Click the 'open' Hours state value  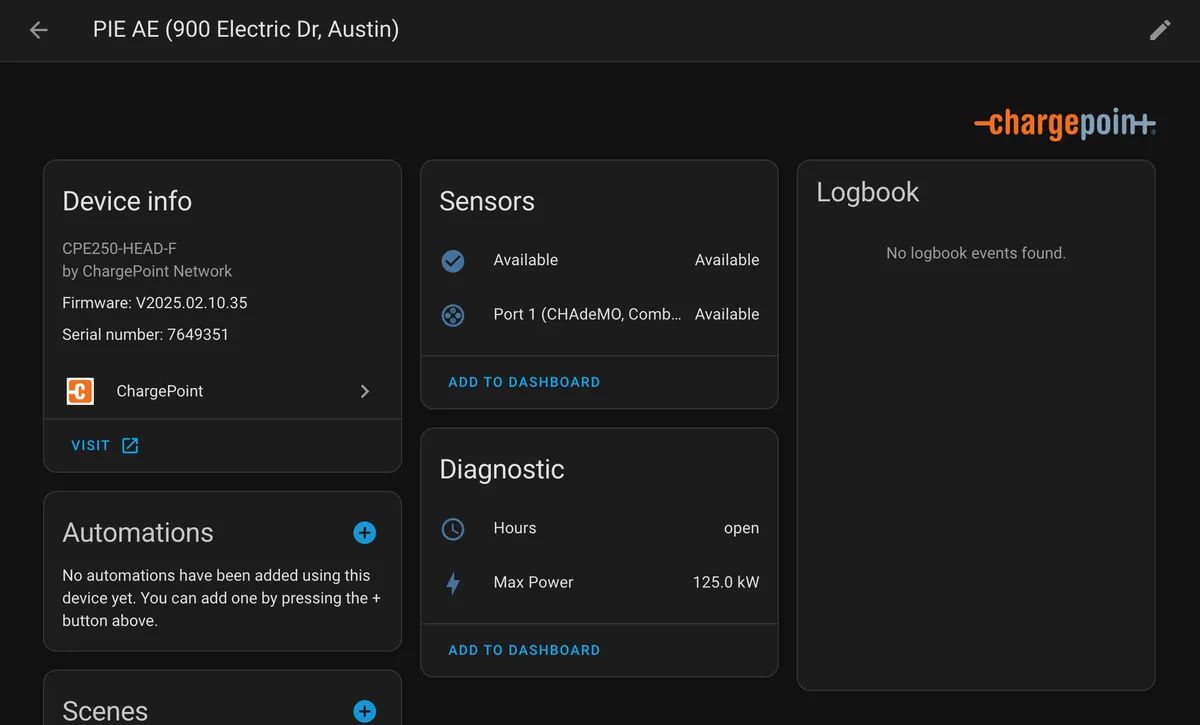(x=742, y=528)
